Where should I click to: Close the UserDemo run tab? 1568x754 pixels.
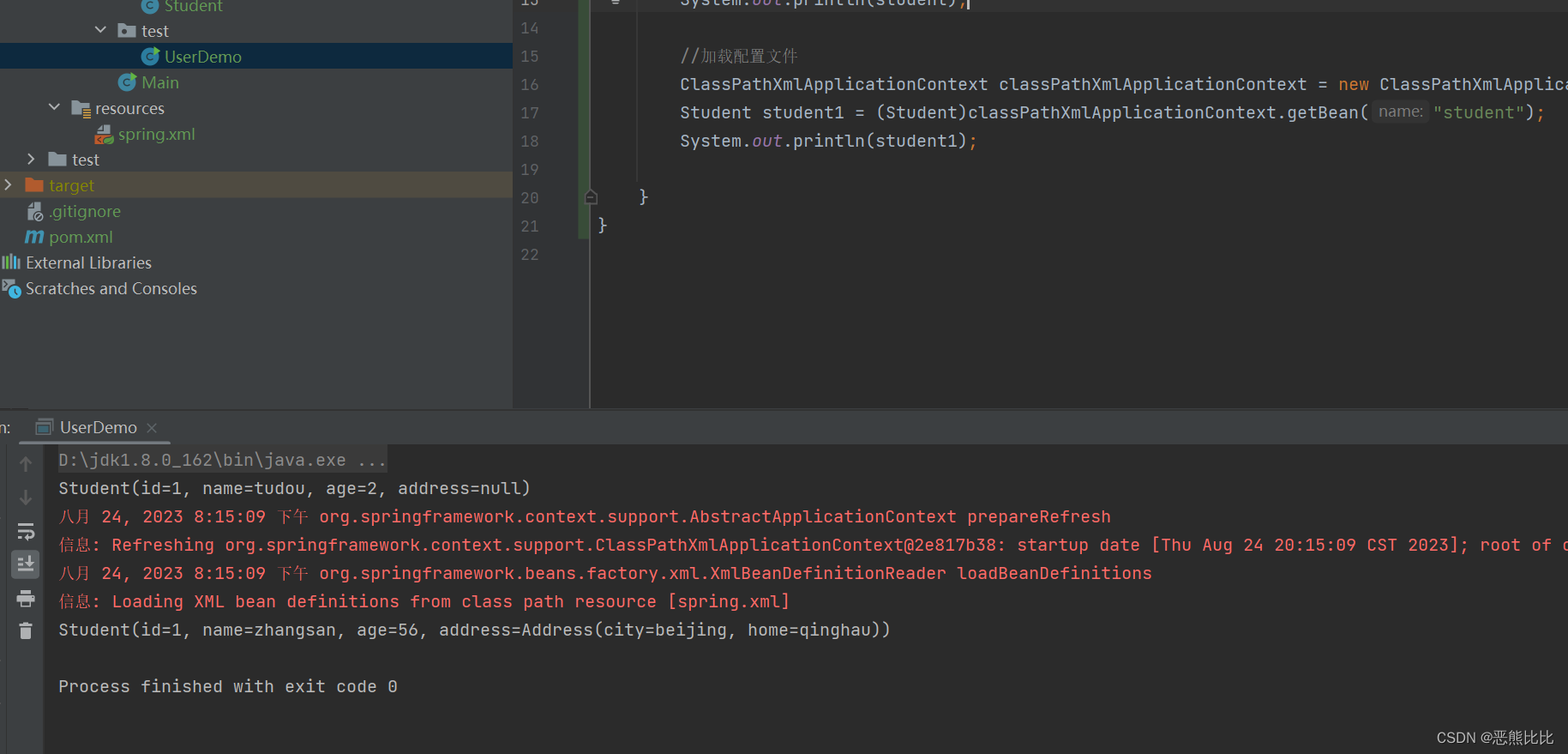[x=152, y=427]
